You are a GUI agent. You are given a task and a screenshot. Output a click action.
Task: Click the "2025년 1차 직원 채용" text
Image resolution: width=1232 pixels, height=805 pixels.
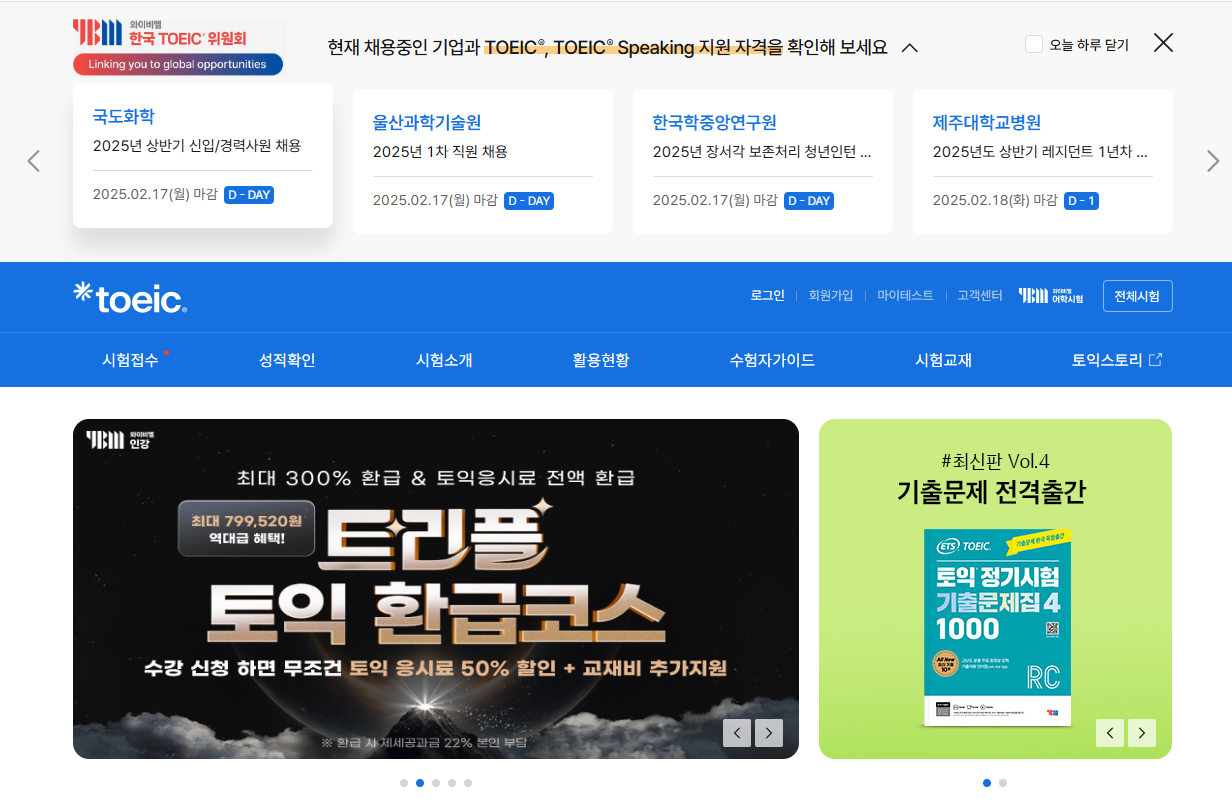point(440,152)
